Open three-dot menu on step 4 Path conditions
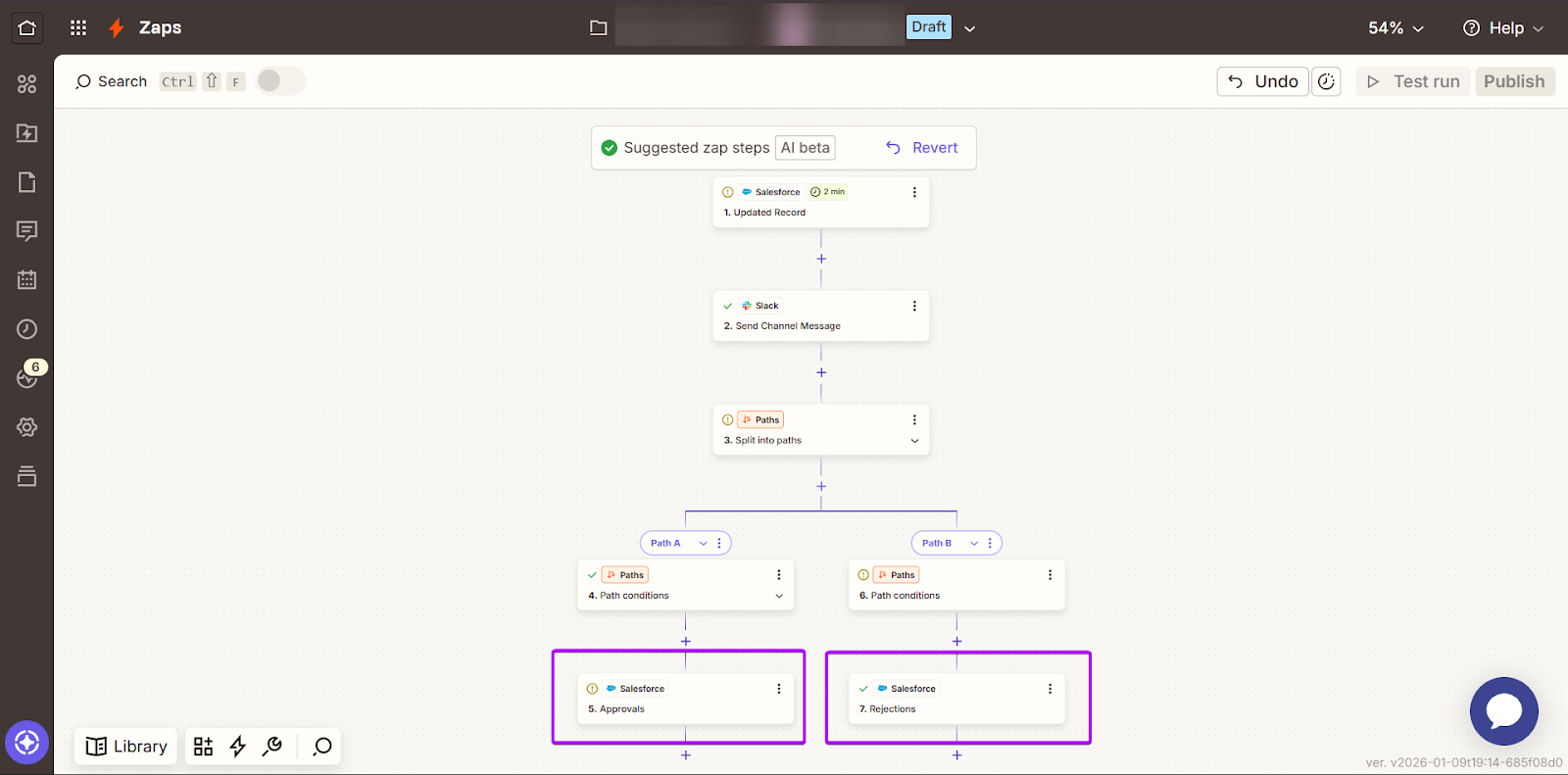This screenshot has width=1568, height=775. point(779,575)
